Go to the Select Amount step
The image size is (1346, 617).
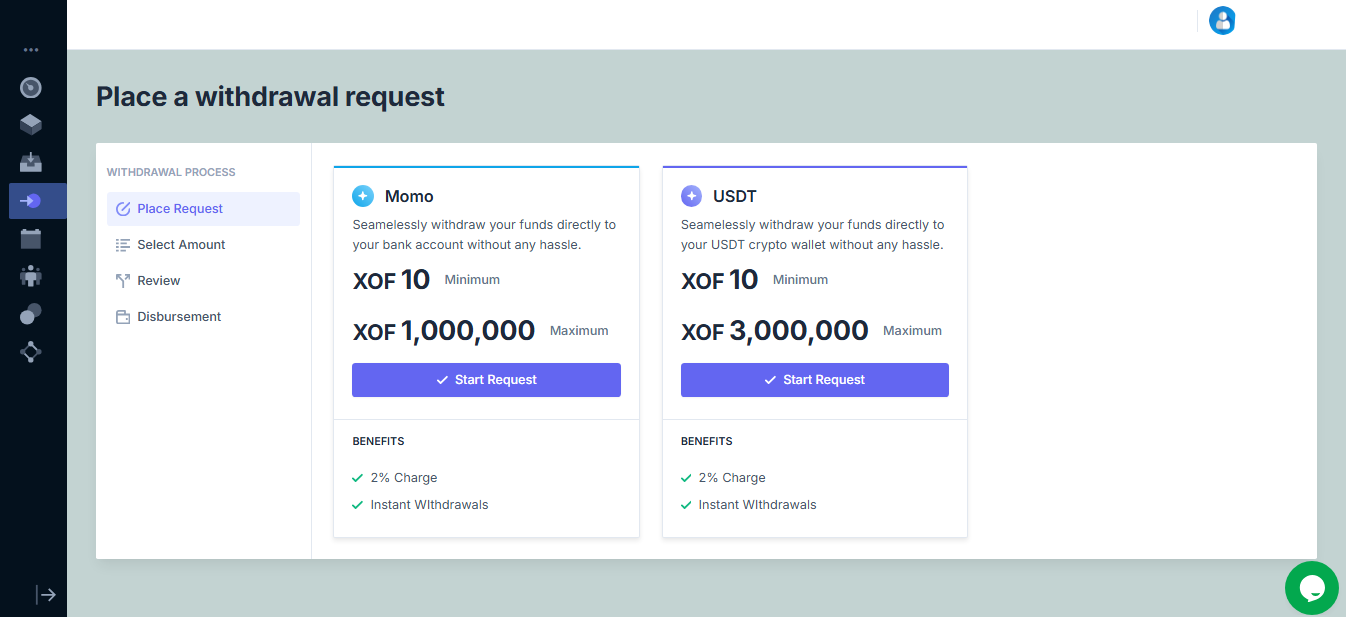(x=181, y=245)
